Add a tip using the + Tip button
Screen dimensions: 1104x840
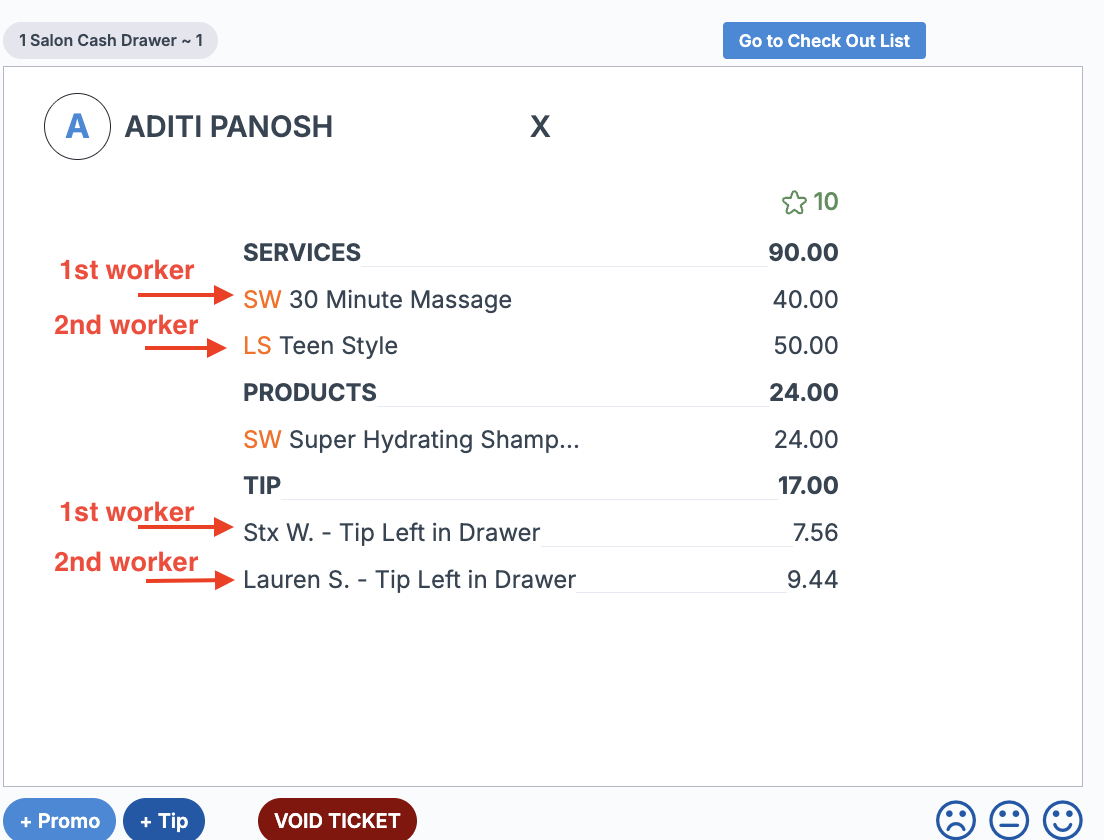[x=164, y=821]
